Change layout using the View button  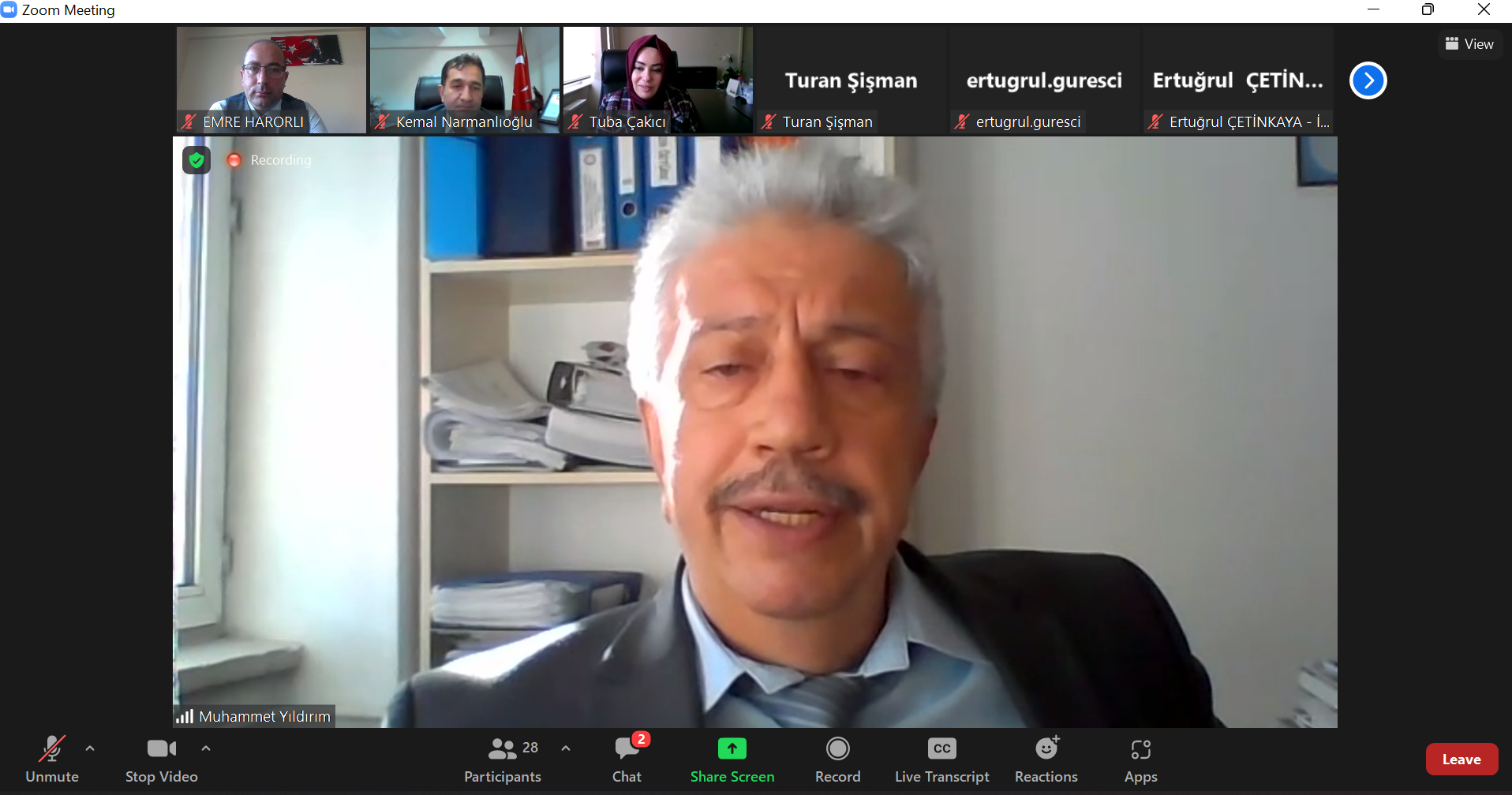pyautogui.click(x=1469, y=44)
